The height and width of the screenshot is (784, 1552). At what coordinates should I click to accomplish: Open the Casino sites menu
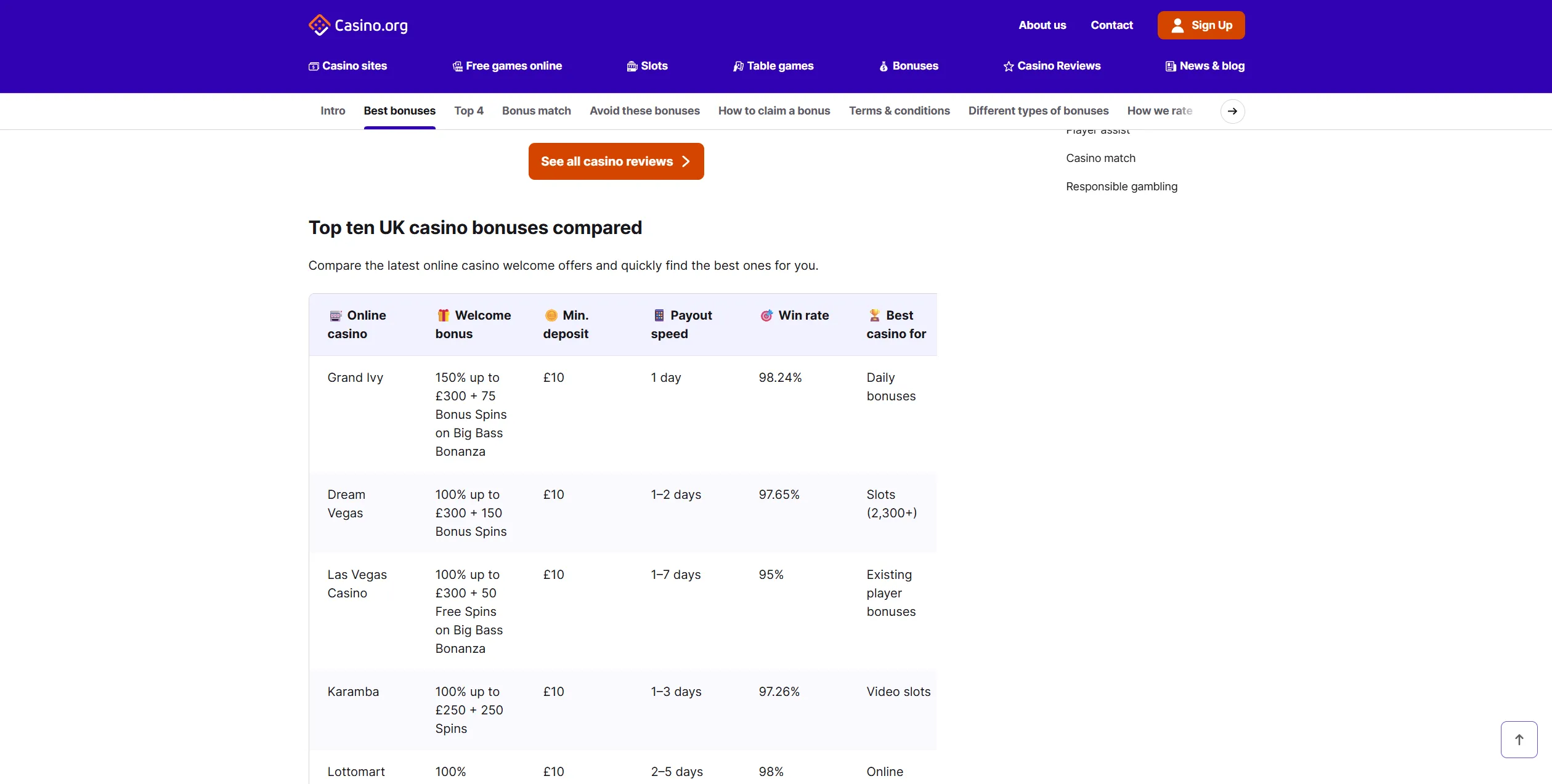347,66
